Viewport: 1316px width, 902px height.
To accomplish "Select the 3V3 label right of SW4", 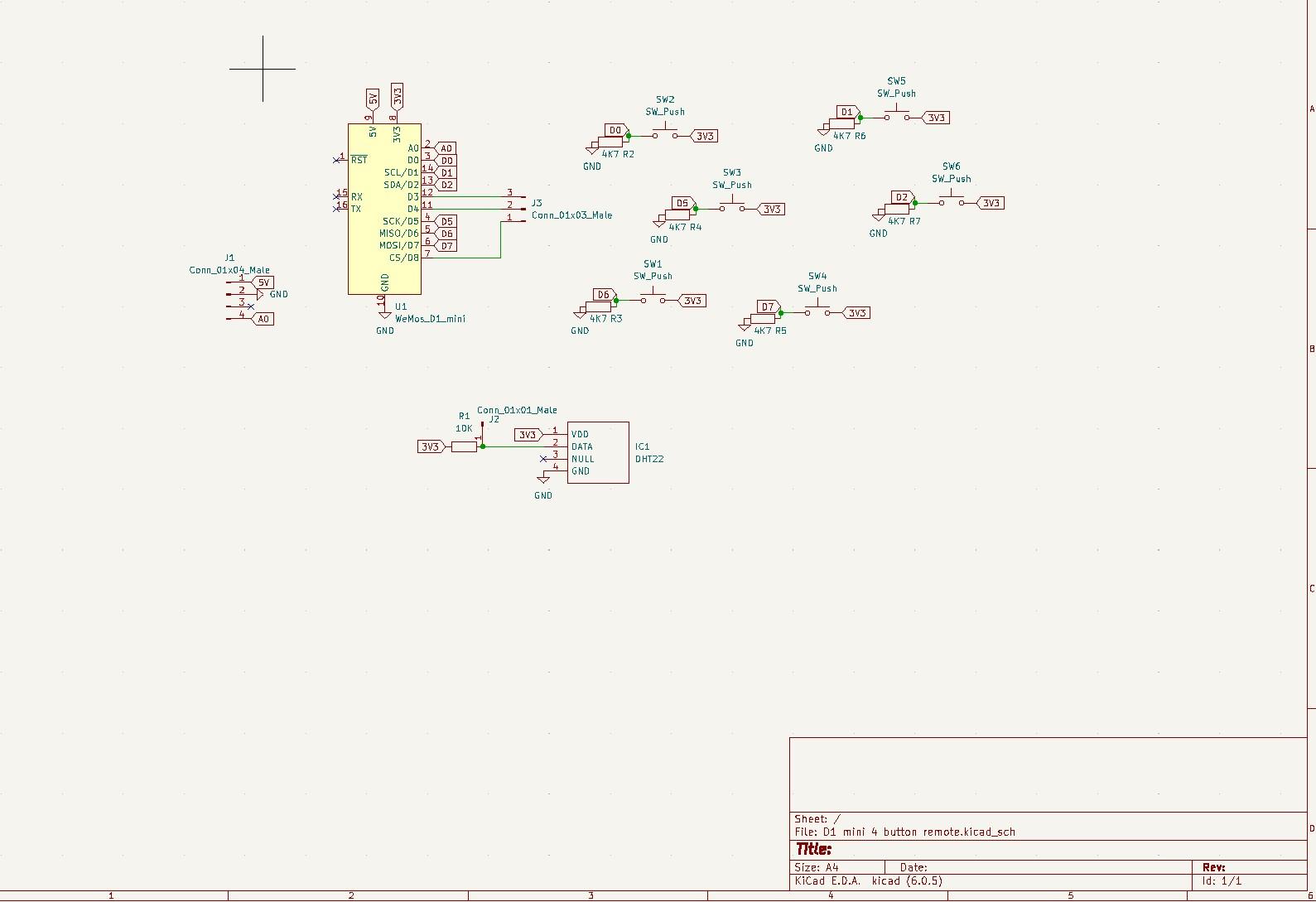I will [856, 313].
